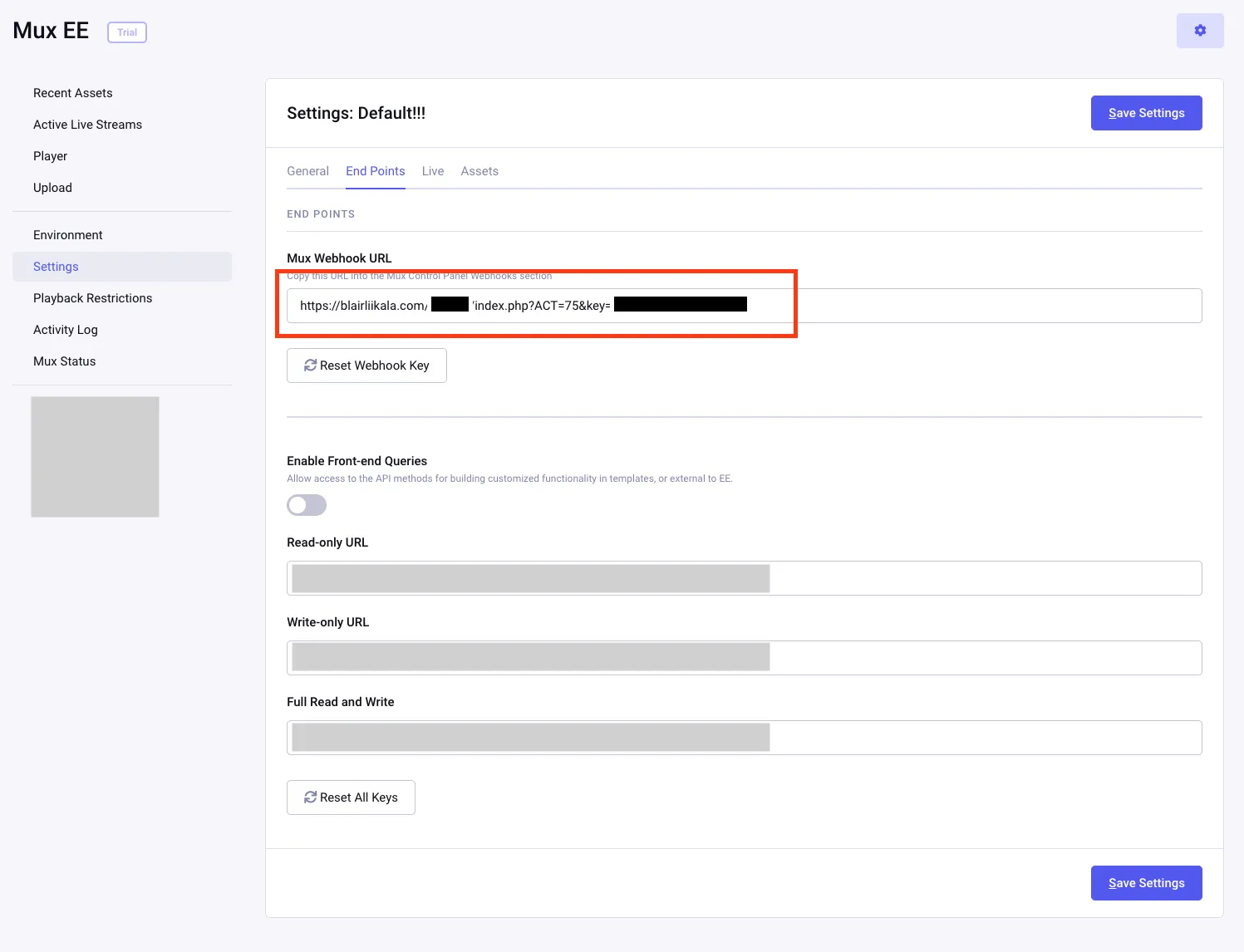Click the Settings: Default!!! heading
Viewport: 1244px width, 952px height.
tap(356, 113)
